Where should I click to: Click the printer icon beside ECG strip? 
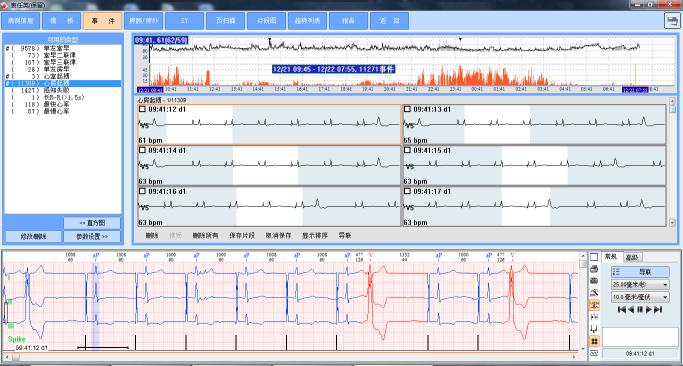point(594,269)
